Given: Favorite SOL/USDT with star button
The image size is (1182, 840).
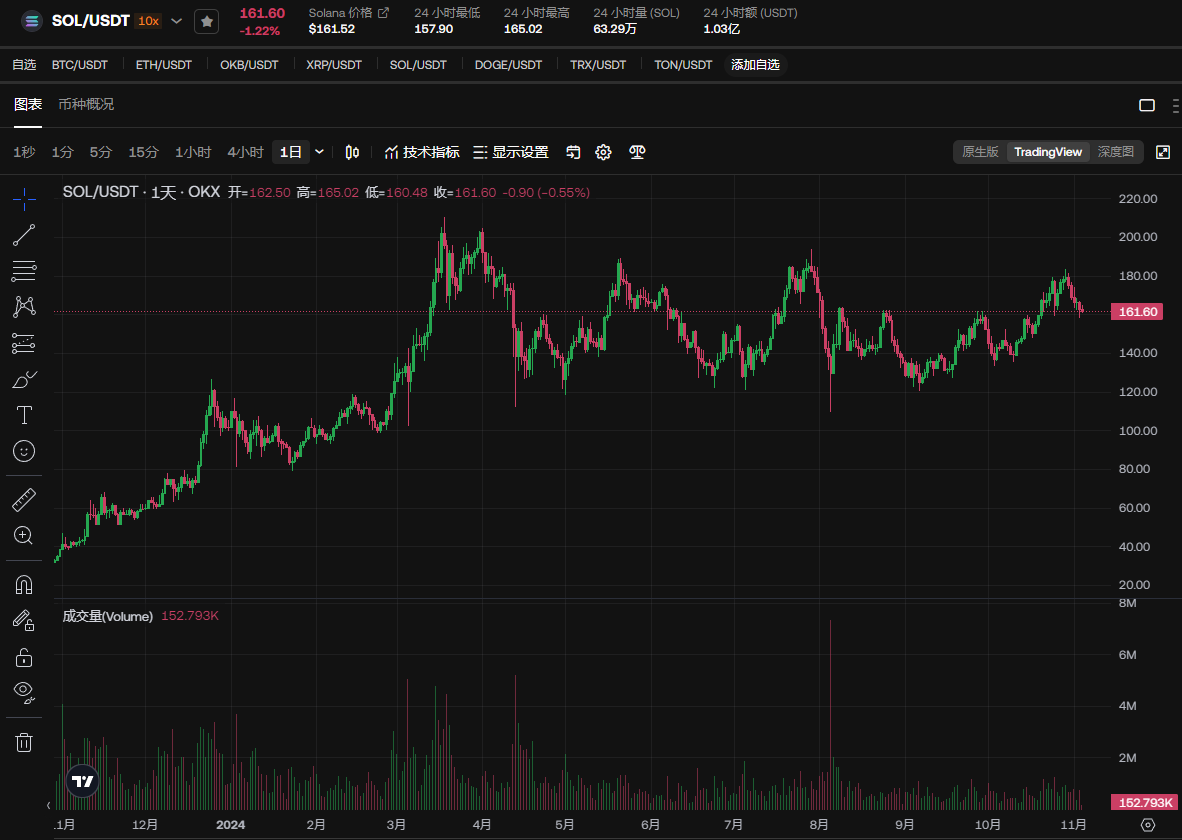Looking at the screenshot, I should pos(207,22).
